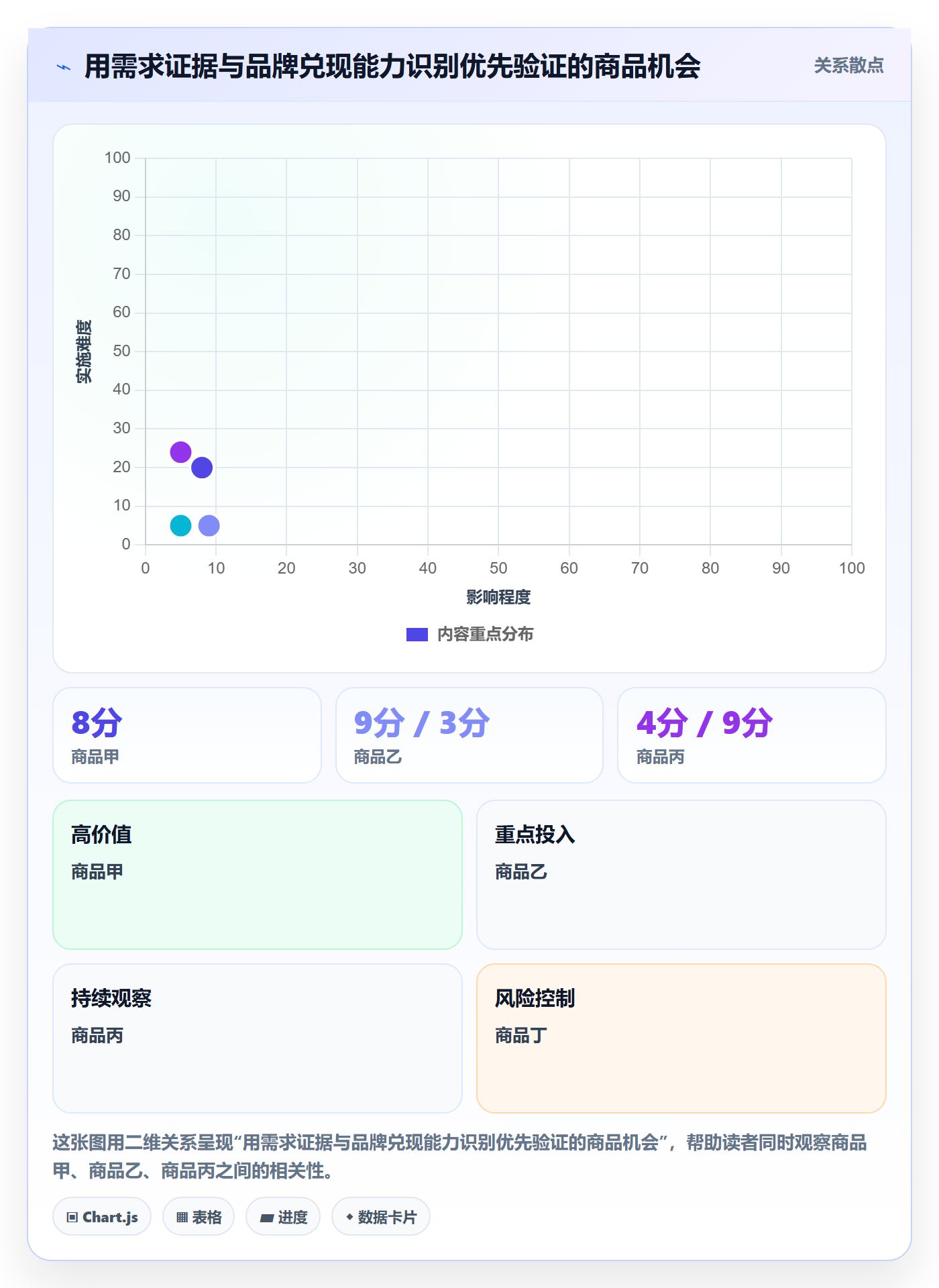Select the 持续观察 quadrant card
Screen dimensions: 939x1288
click(258, 1038)
